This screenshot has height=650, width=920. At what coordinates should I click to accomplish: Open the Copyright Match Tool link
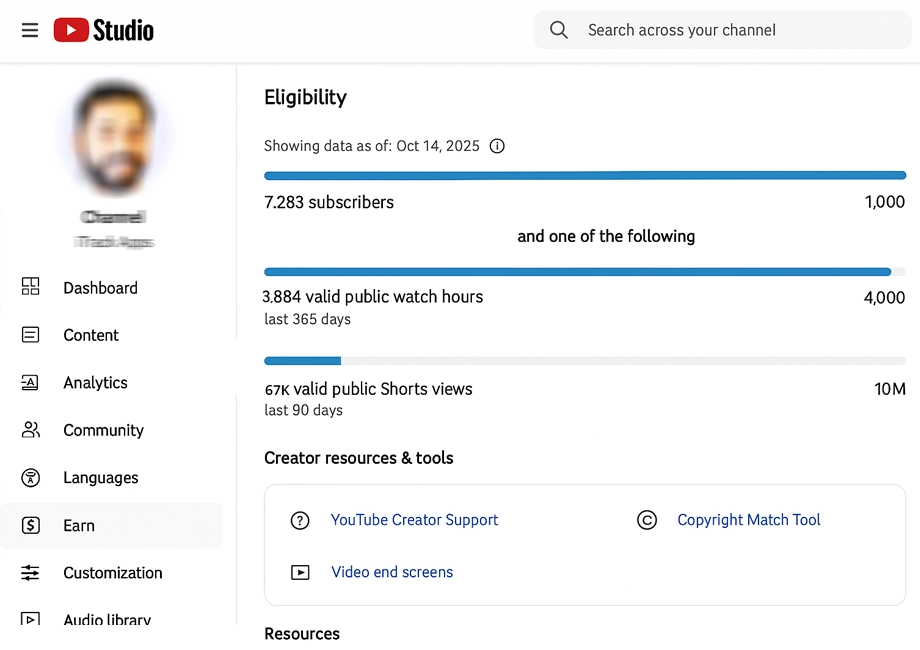pyautogui.click(x=748, y=520)
